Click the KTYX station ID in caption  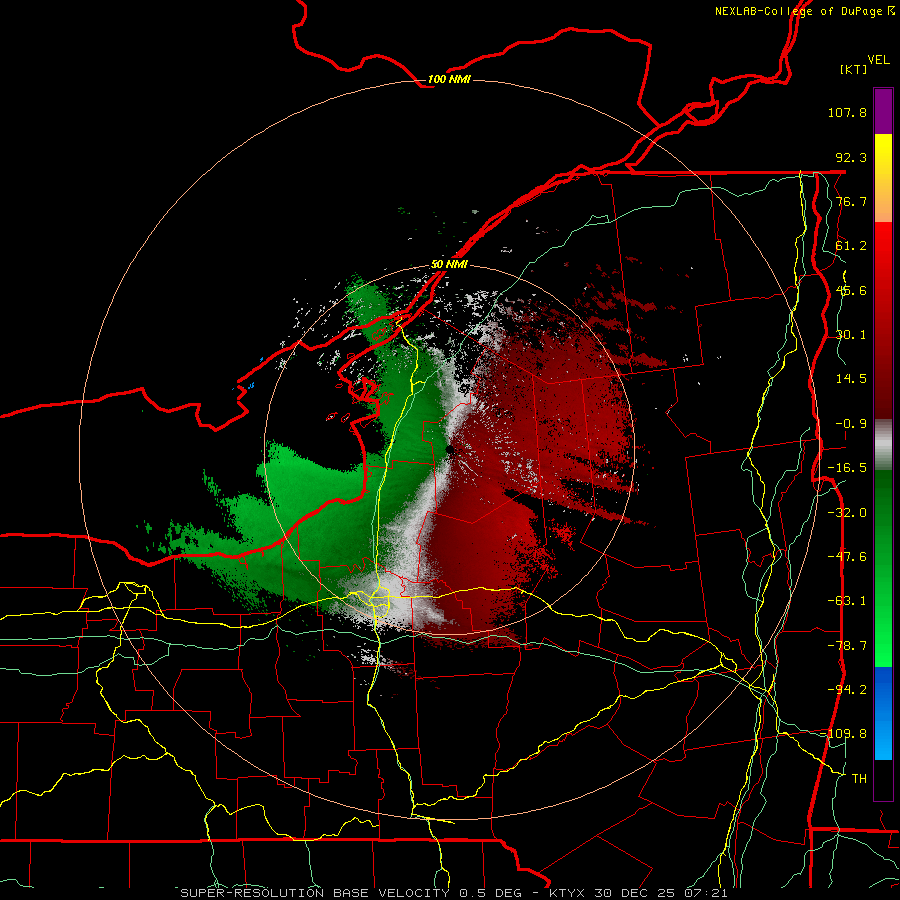568,893
